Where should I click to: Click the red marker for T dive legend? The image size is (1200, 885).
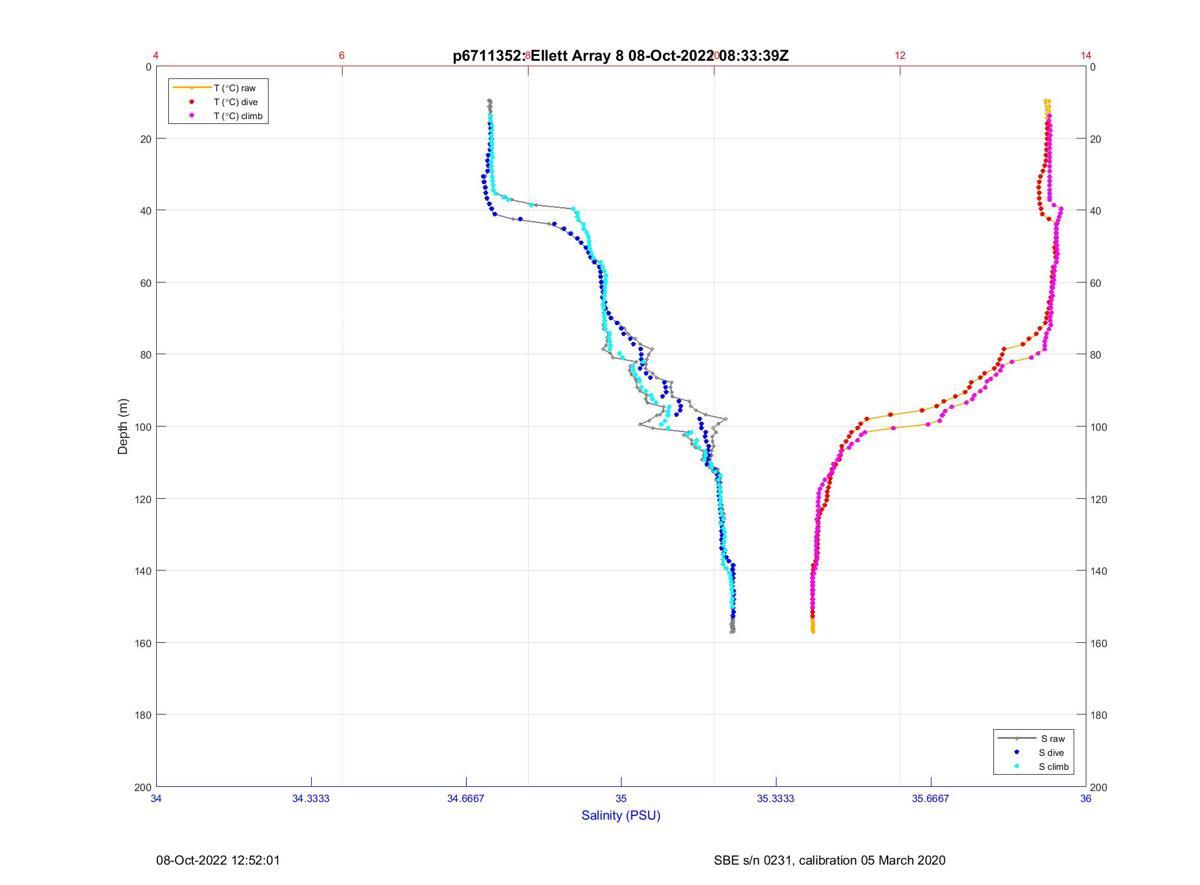192,102
